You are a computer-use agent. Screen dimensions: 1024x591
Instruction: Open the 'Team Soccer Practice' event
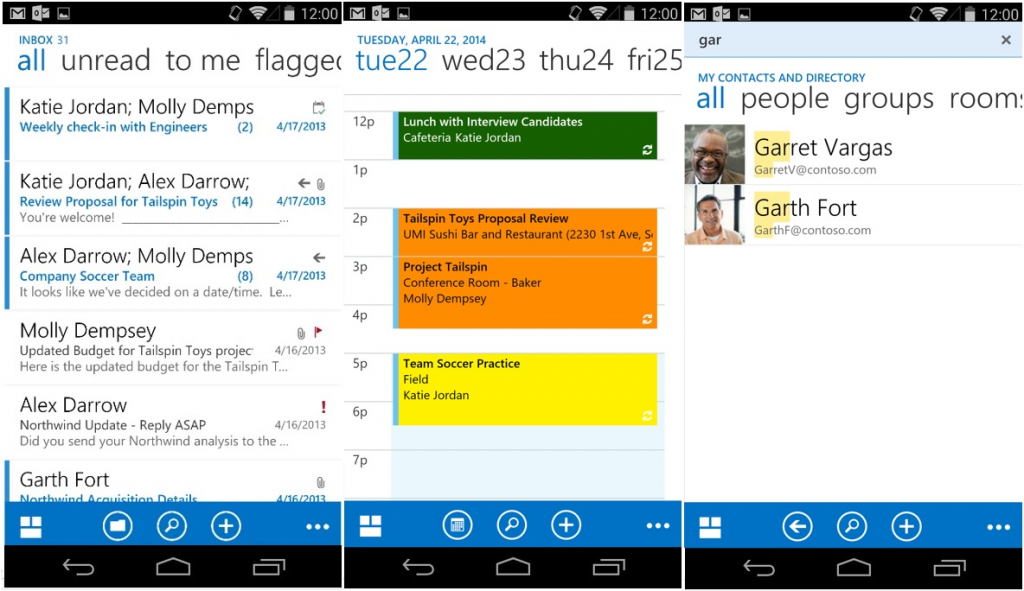coord(525,389)
